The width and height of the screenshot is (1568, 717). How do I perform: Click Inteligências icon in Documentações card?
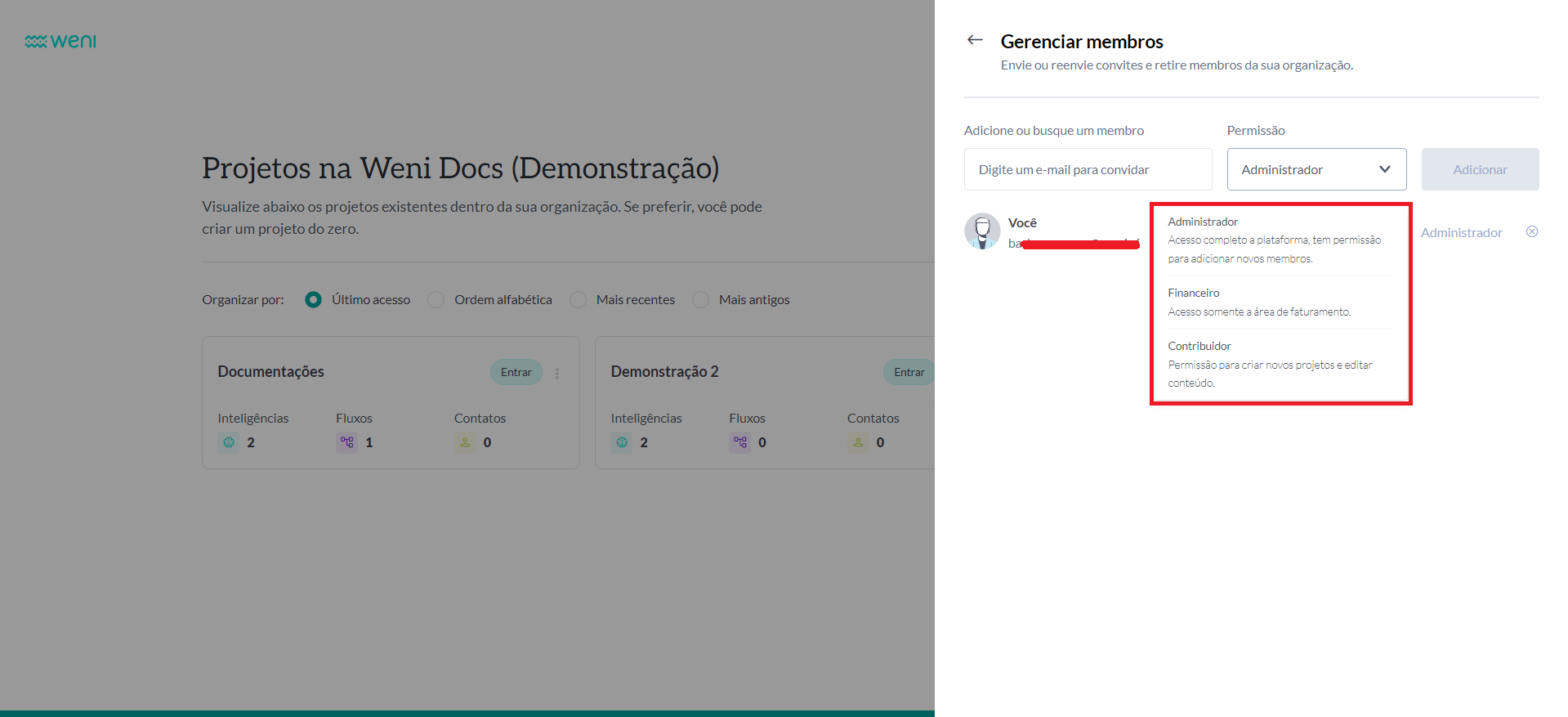[229, 442]
